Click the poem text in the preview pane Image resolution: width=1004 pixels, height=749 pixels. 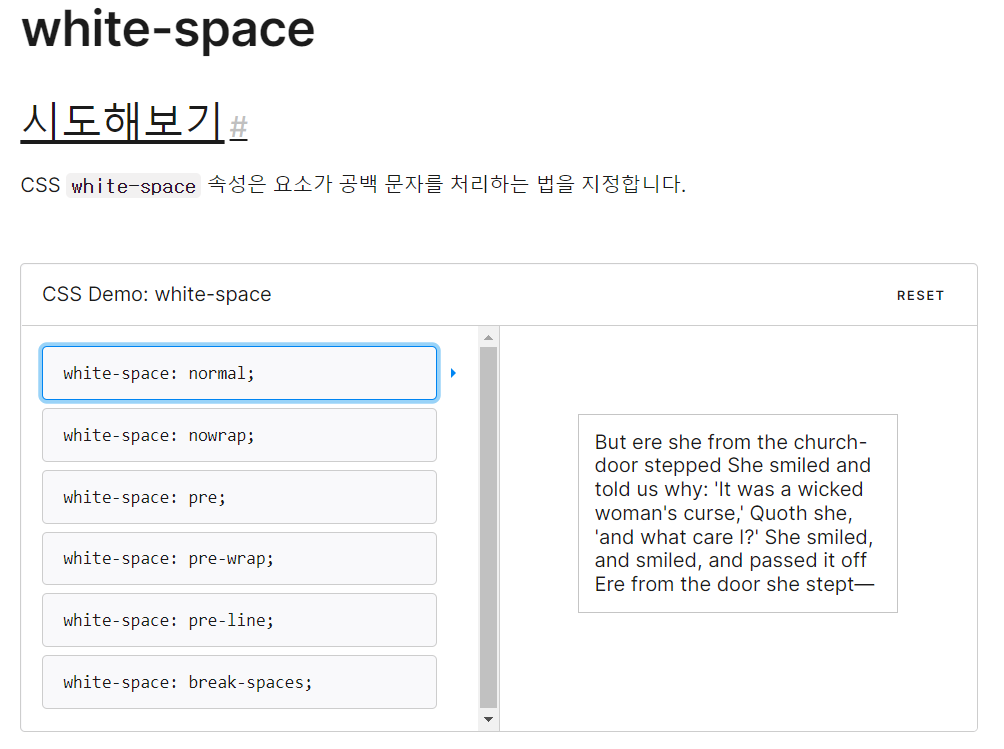tap(737, 513)
